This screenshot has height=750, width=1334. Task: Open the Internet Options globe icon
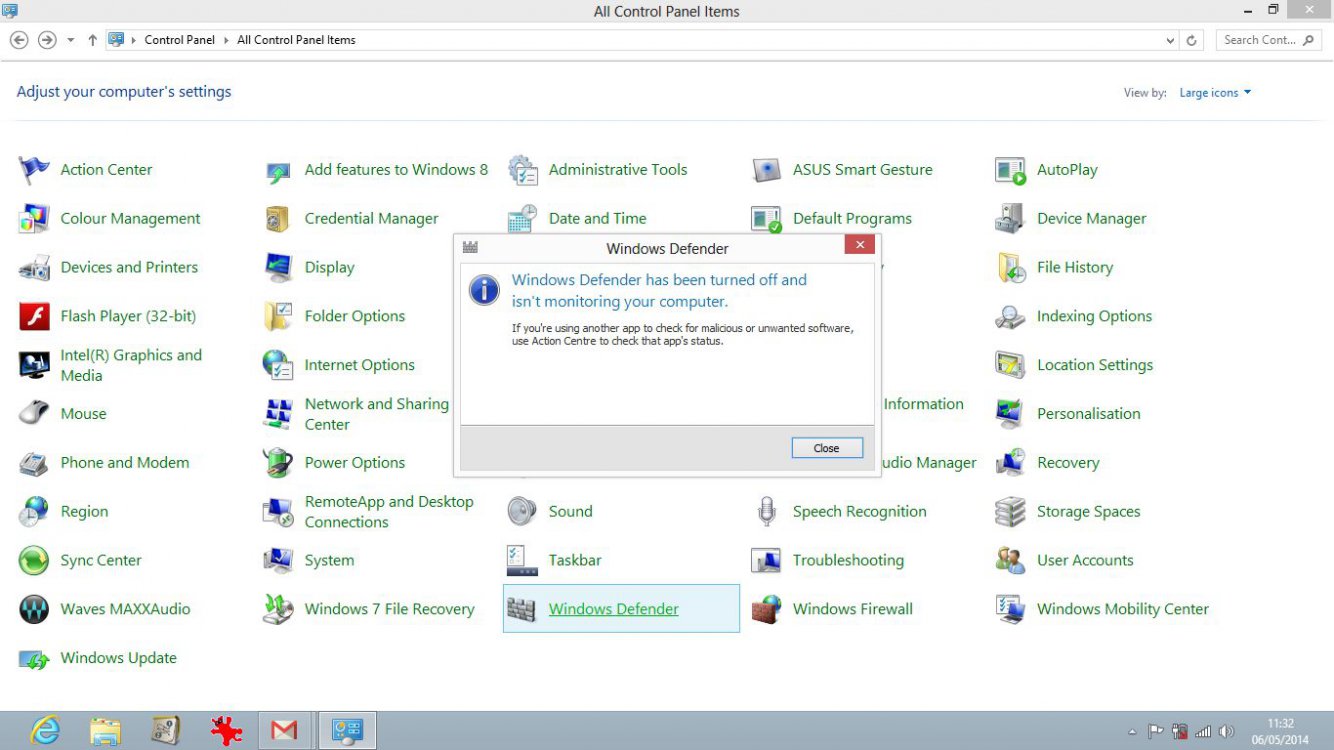click(x=278, y=365)
